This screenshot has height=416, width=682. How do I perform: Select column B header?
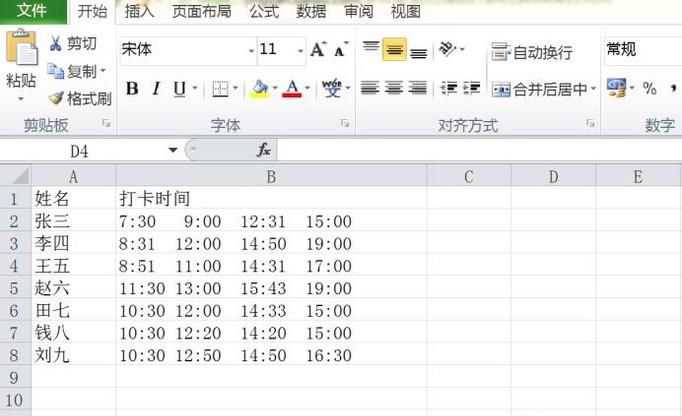point(271,177)
